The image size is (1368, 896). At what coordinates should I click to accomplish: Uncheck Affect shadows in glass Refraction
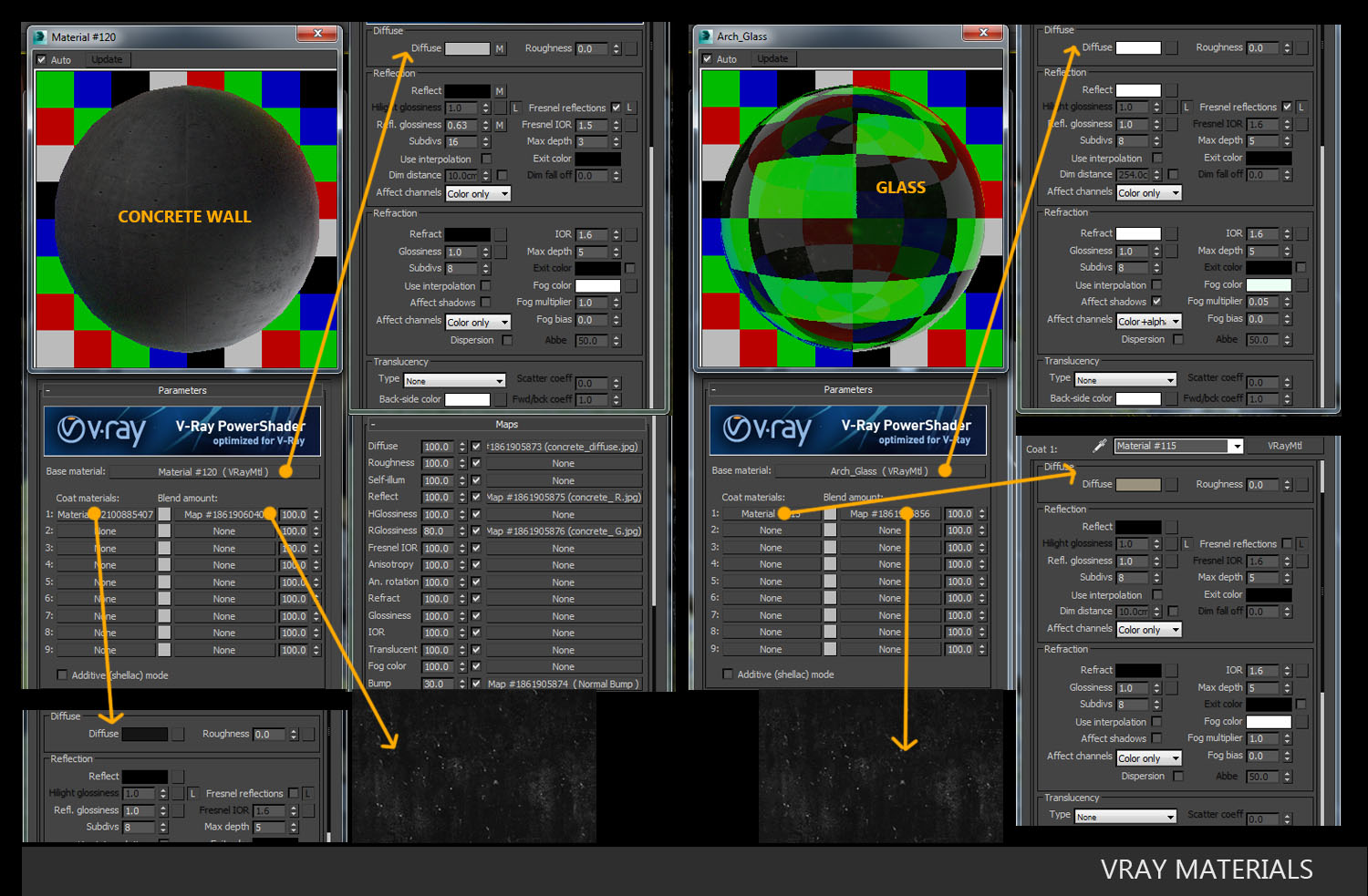point(1156,302)
